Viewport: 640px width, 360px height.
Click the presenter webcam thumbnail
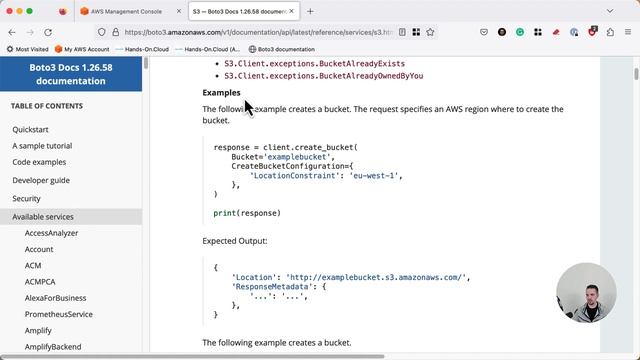(586, 293)
